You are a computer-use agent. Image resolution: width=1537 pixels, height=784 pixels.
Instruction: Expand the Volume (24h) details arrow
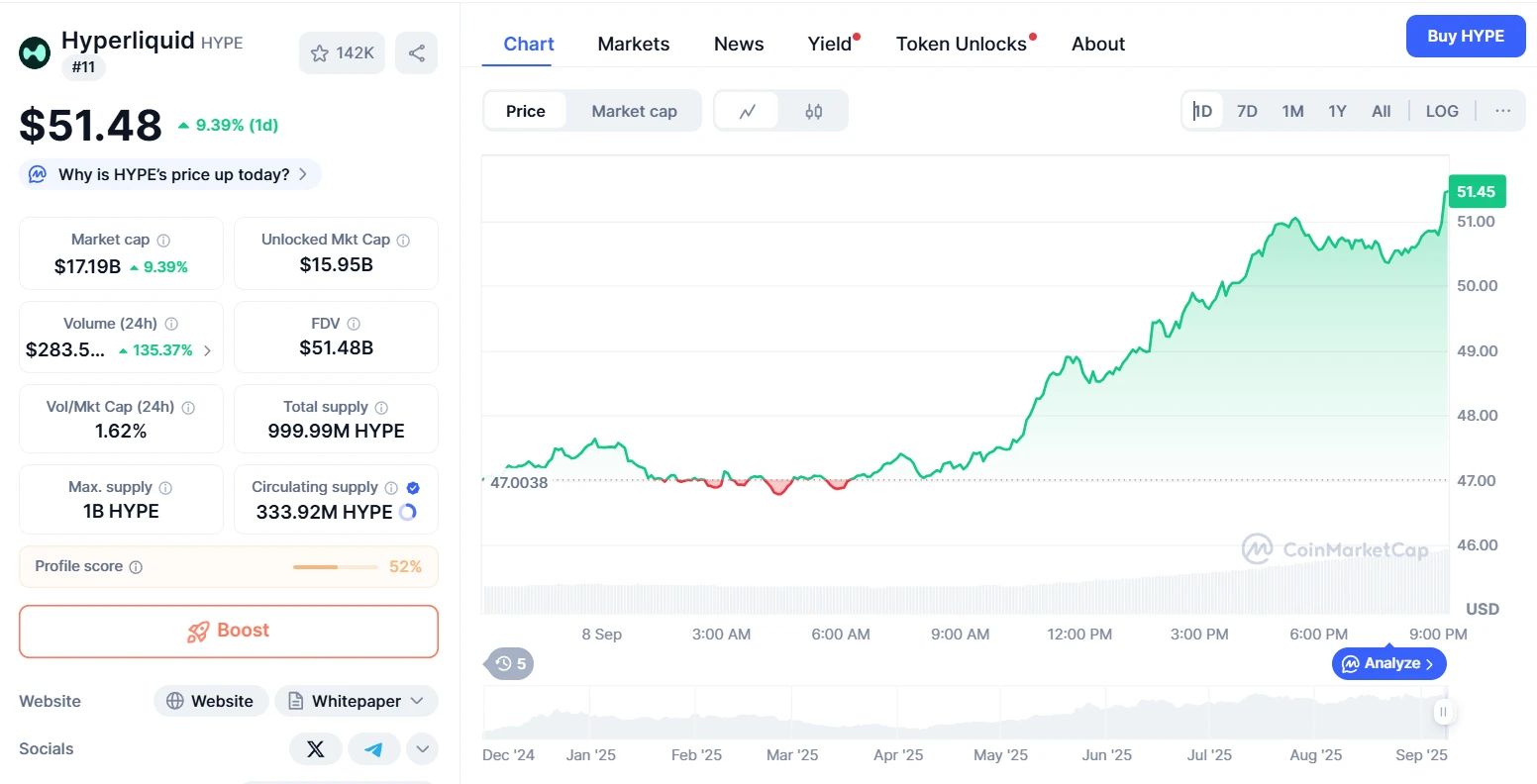[206, 350]
